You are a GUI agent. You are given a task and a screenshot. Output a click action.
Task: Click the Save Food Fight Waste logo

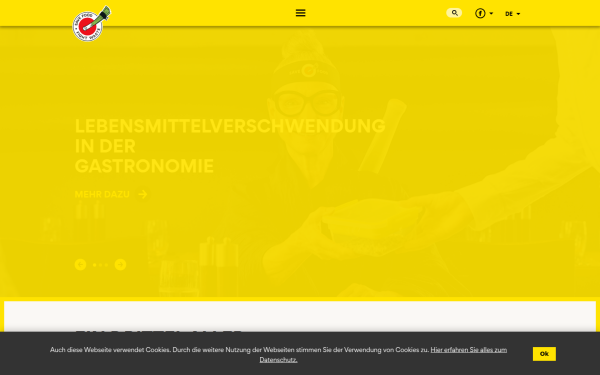coord(92,24)
